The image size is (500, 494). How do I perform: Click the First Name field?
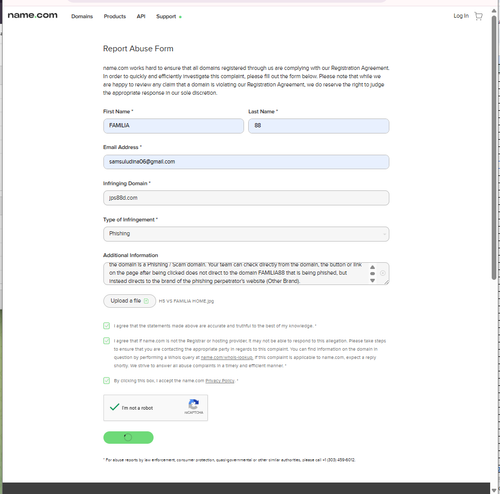pos(173,126)
